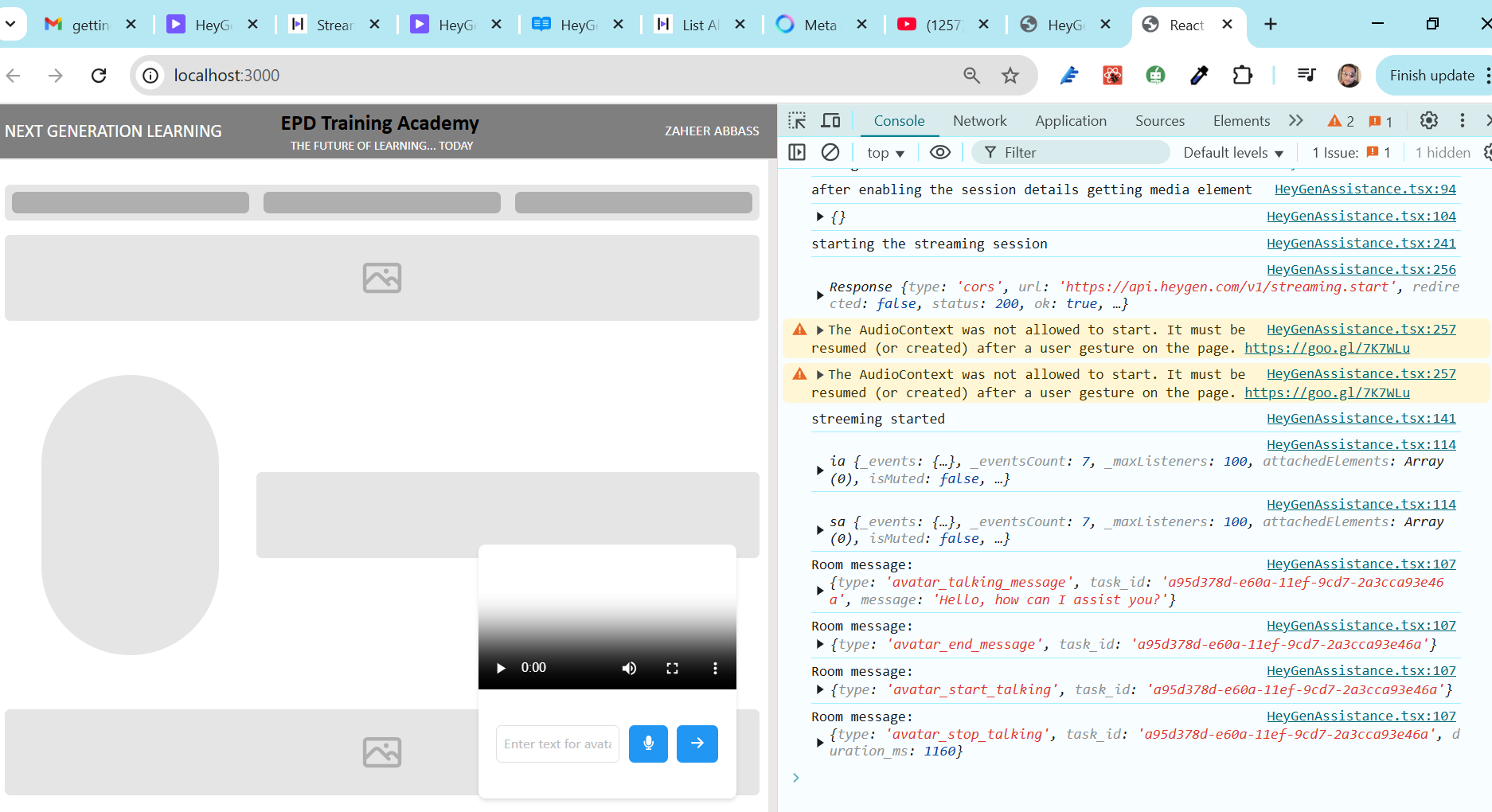
Task: Activate the inspect element picker
Action: pyautogui.click(x=797, y=121)
